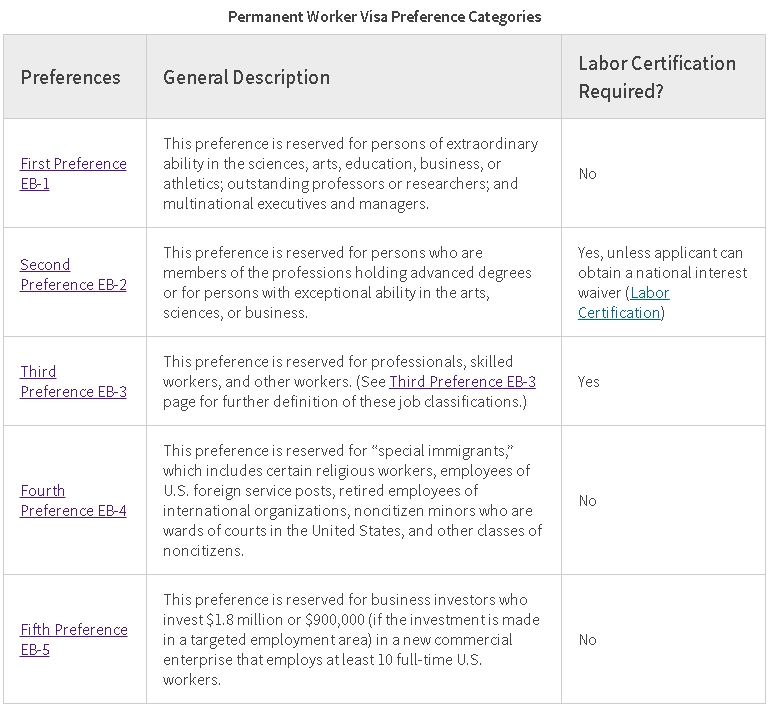Click the General Description column header
This screenshot has height=723, width=778.
point(246,77)
